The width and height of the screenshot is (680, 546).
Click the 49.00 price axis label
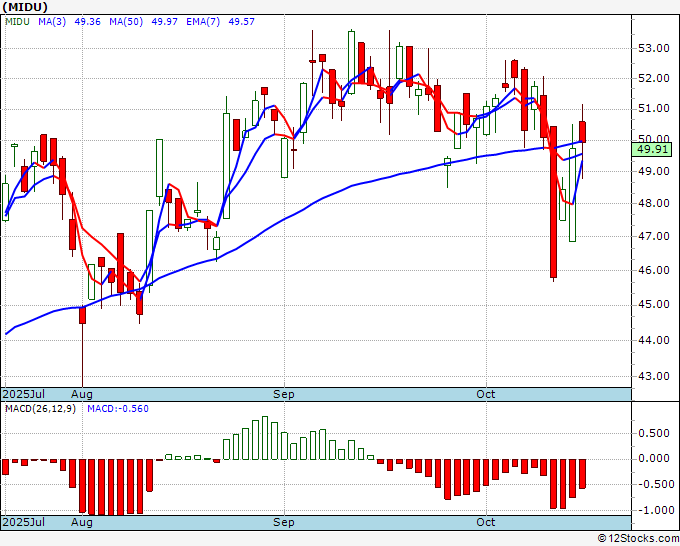click(654, 171)
